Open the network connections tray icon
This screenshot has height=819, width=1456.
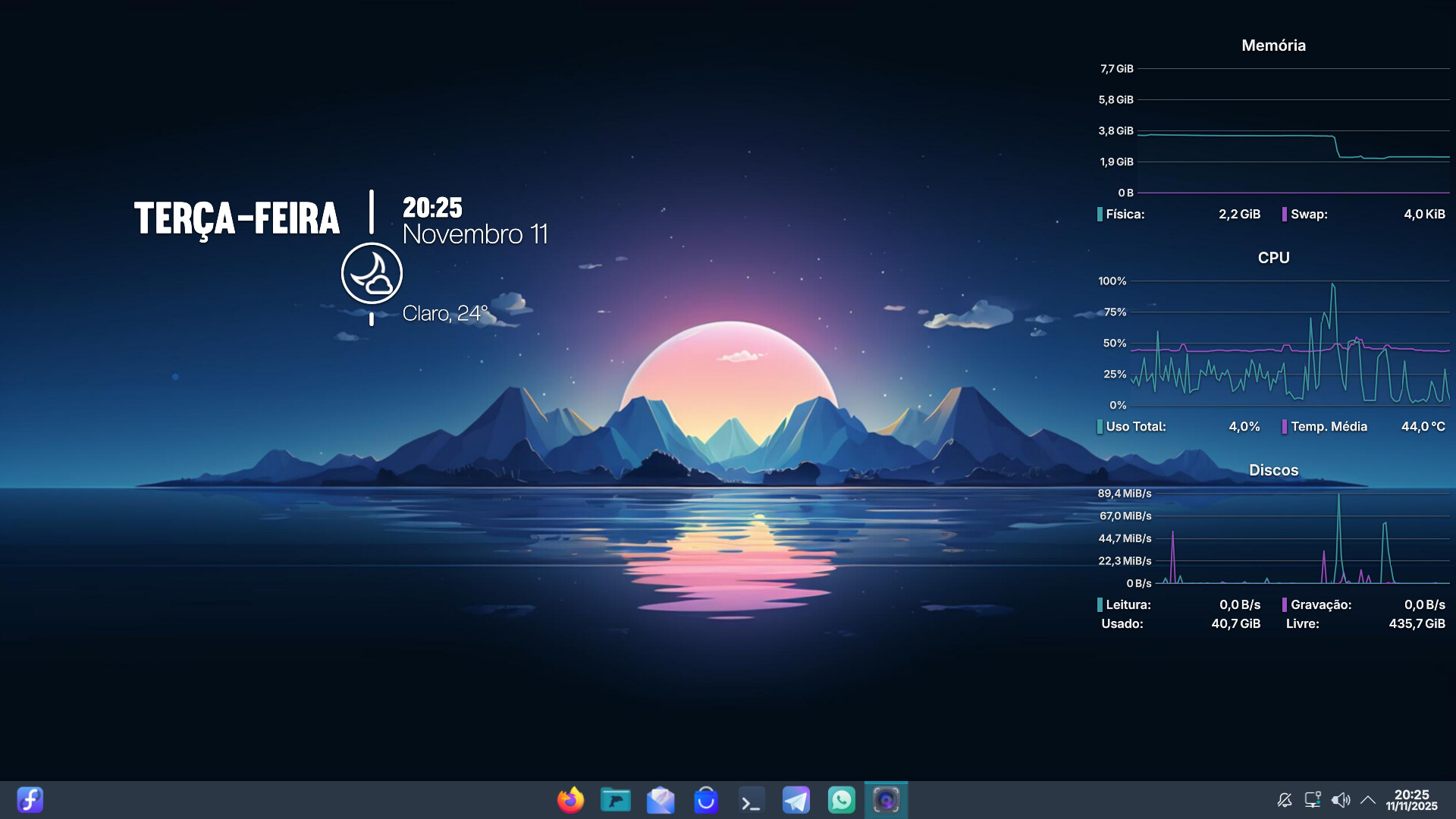tap(1313, 800)
